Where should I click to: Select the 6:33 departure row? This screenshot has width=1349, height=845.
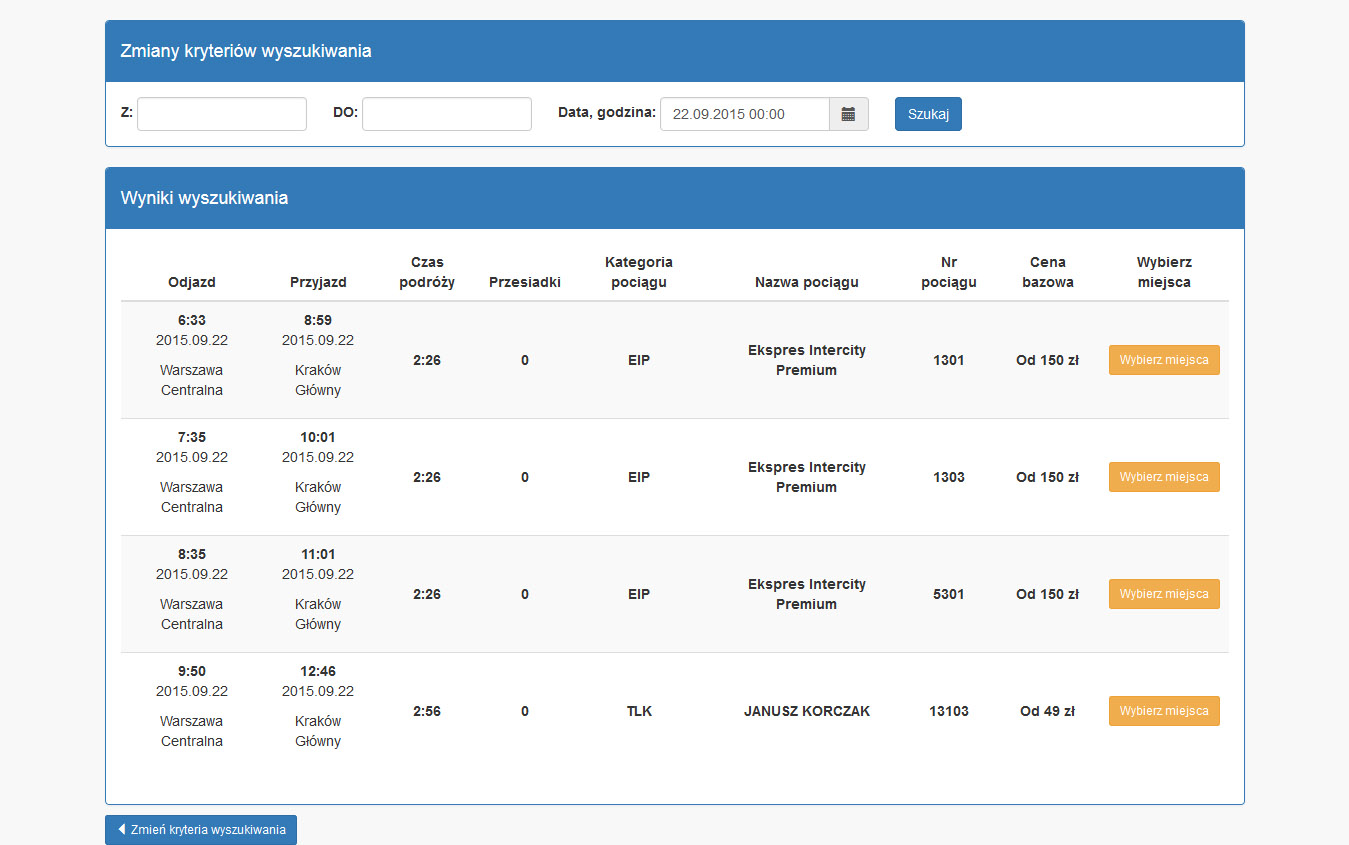192,320
